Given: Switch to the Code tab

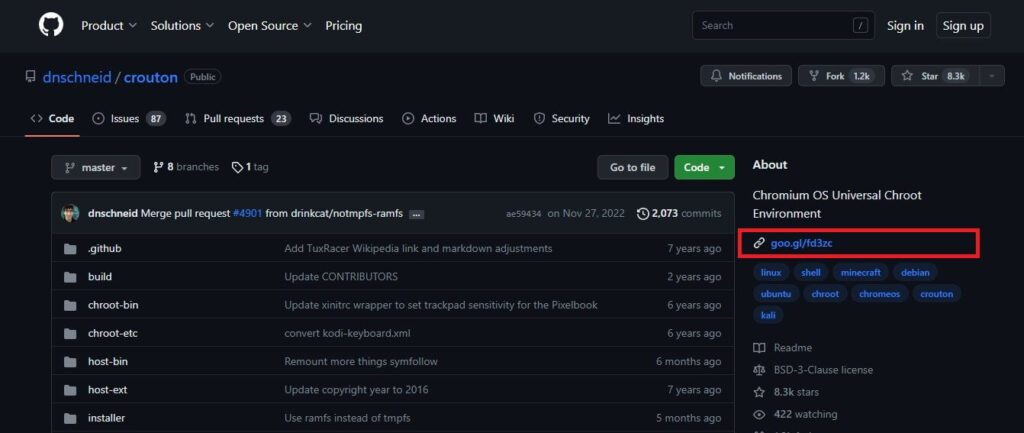Looking at the screenshot, I should (52, 118).
